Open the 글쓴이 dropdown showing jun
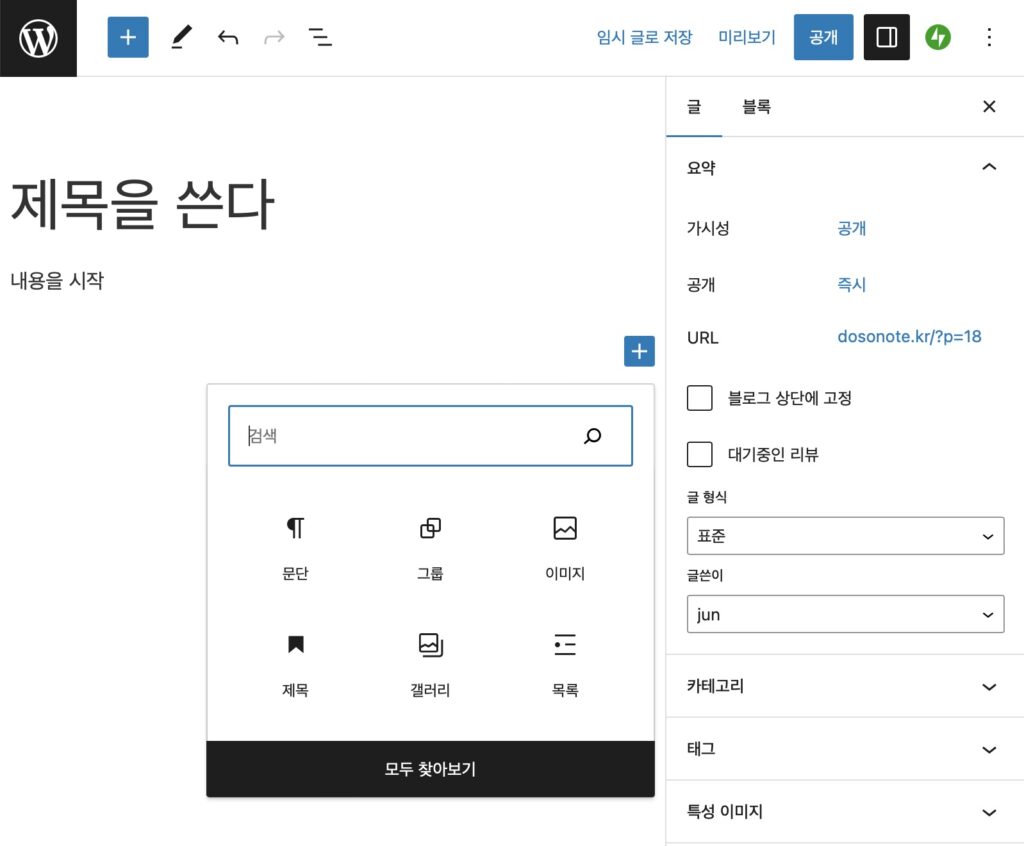1024x846 pixels. [x=845, y=614]
